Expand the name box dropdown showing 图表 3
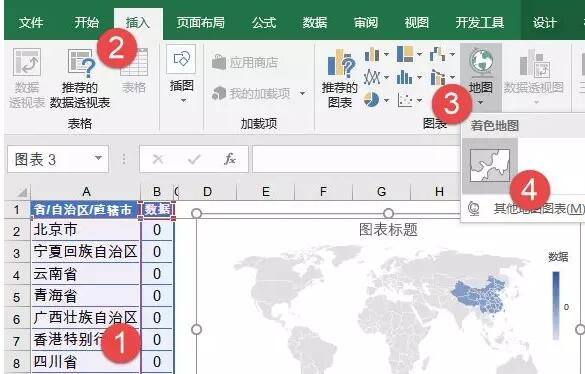This screenshot has width=585, height=374. click(x=98, y=158)
